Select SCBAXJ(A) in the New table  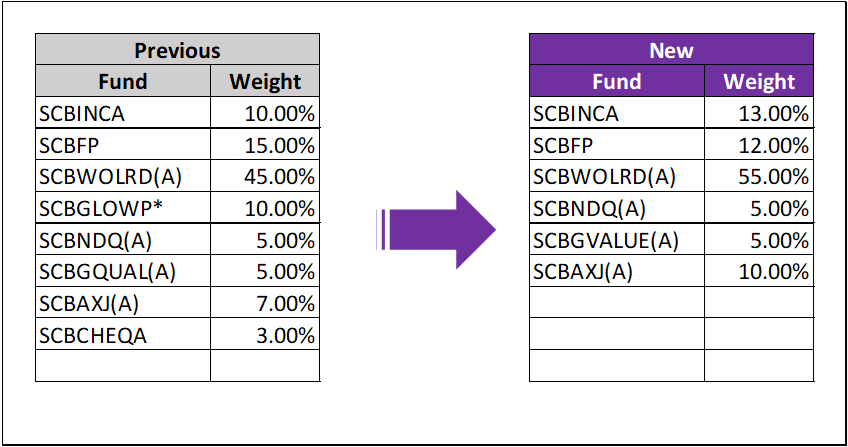pyautogui.click(x=617, y=272)
